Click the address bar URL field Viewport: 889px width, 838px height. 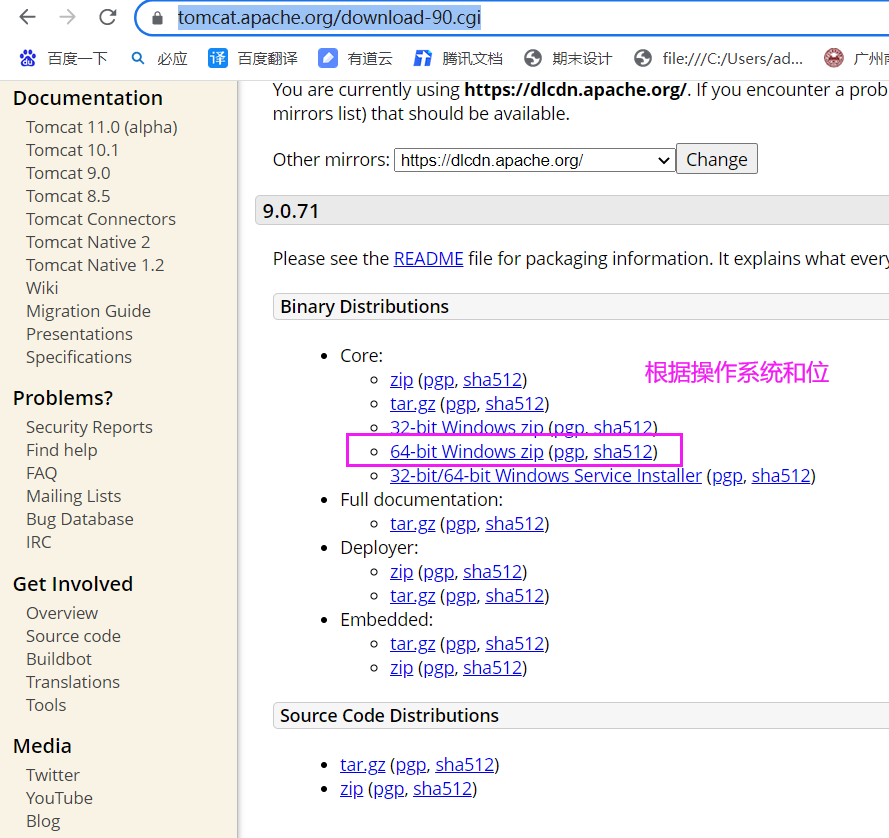click(510, 18)
